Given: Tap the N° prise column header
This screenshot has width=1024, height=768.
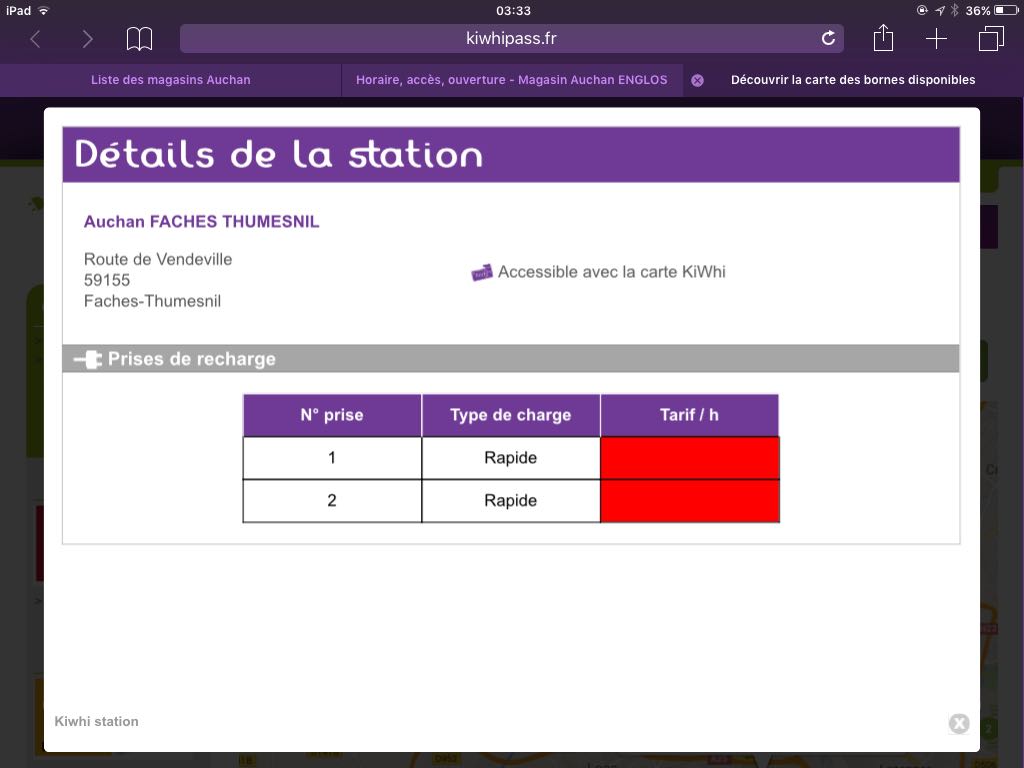Looking at the screenshot, I should point(332,415).
